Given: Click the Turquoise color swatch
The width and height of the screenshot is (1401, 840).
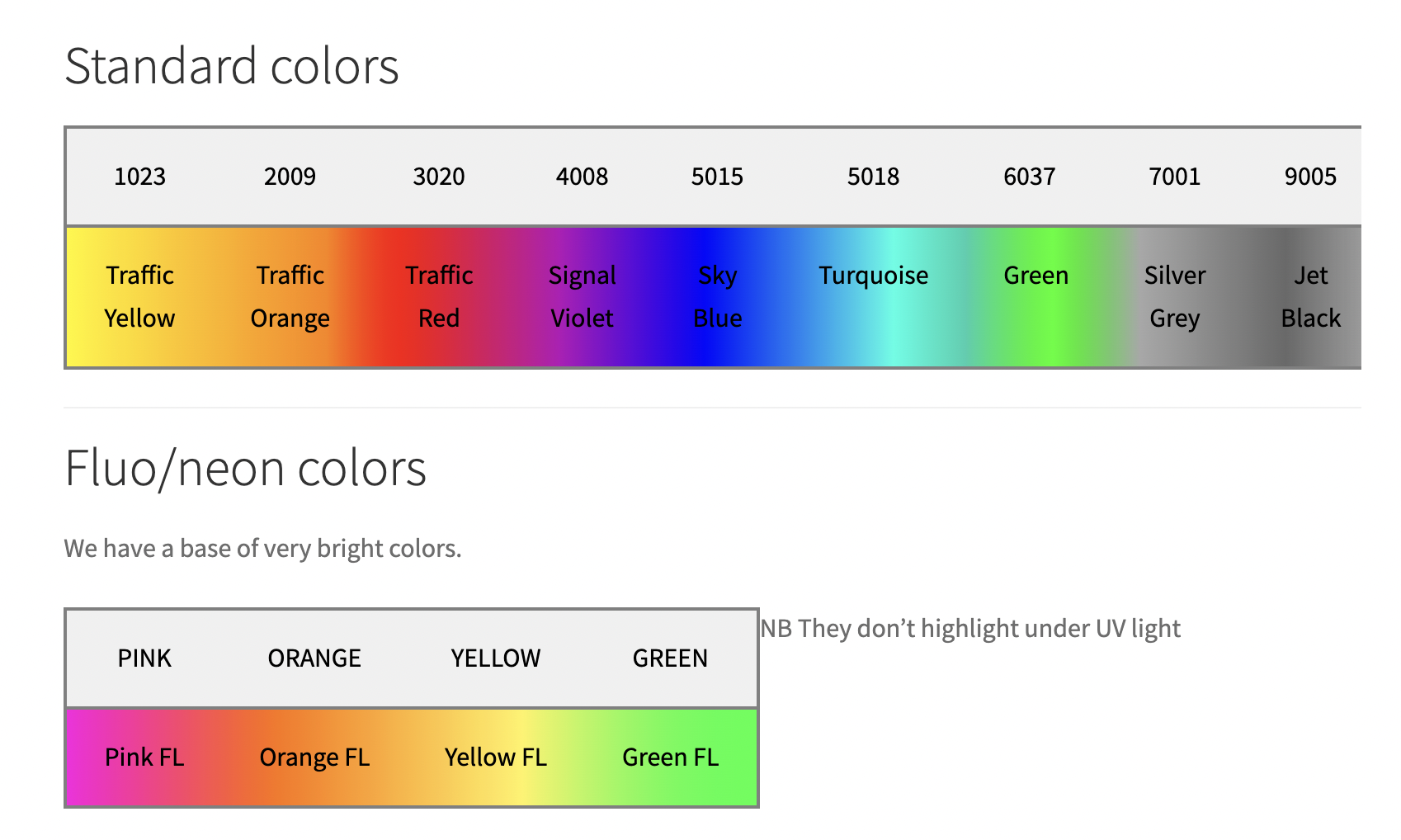Looking at the screenshot, I should click(873, 296).
